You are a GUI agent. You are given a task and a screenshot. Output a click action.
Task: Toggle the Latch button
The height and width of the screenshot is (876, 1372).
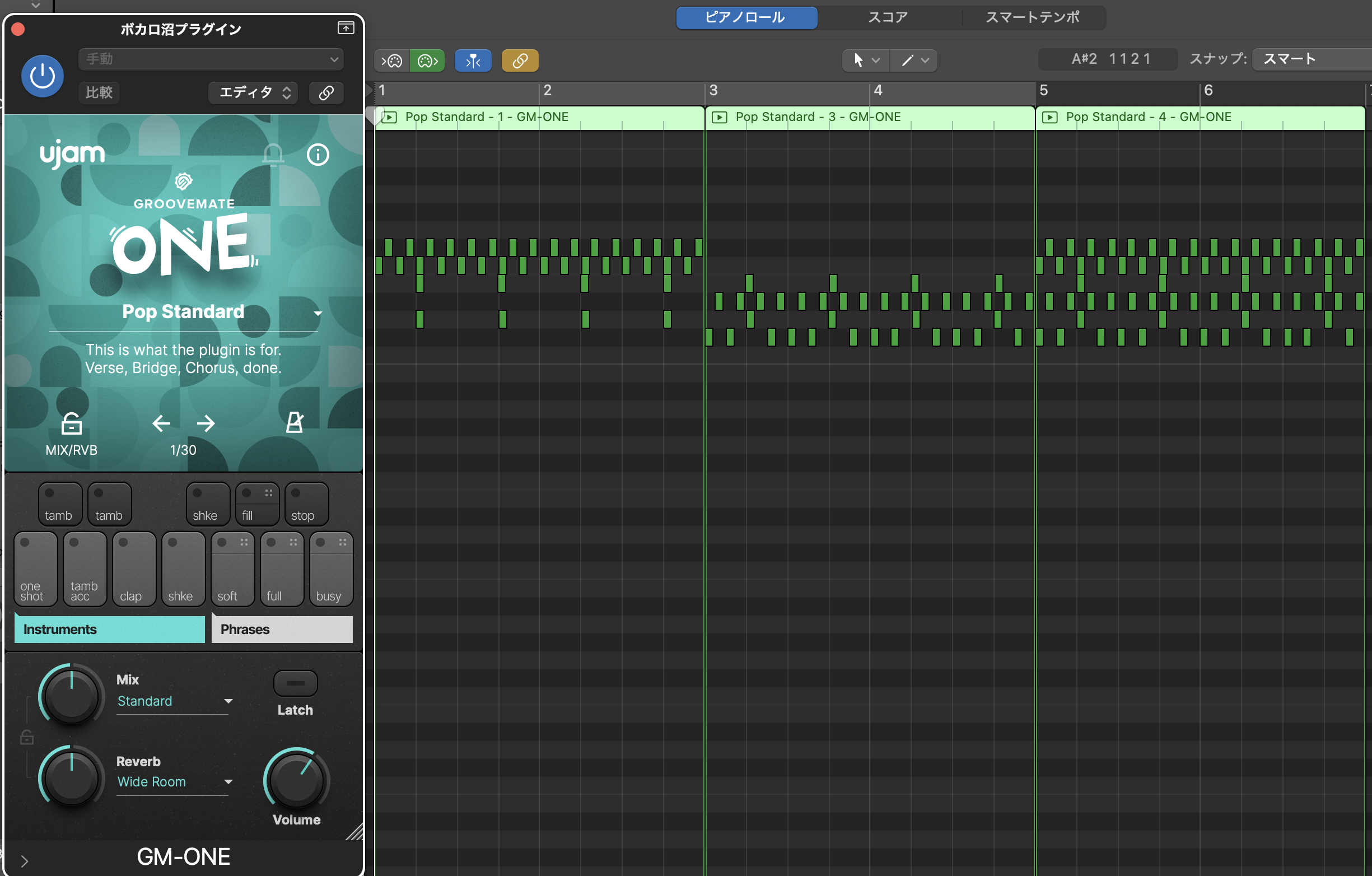pyautogui.click(x=295, y=683)
